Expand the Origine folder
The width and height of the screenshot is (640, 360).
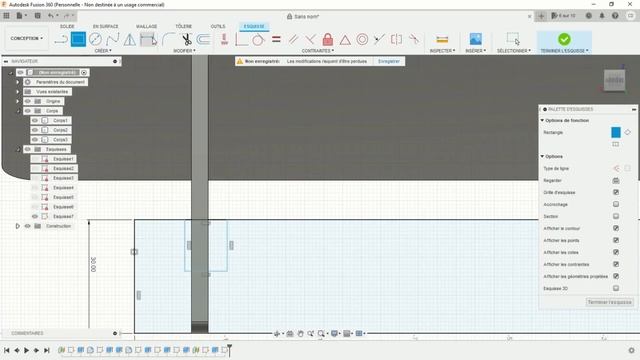pos(18,101)
